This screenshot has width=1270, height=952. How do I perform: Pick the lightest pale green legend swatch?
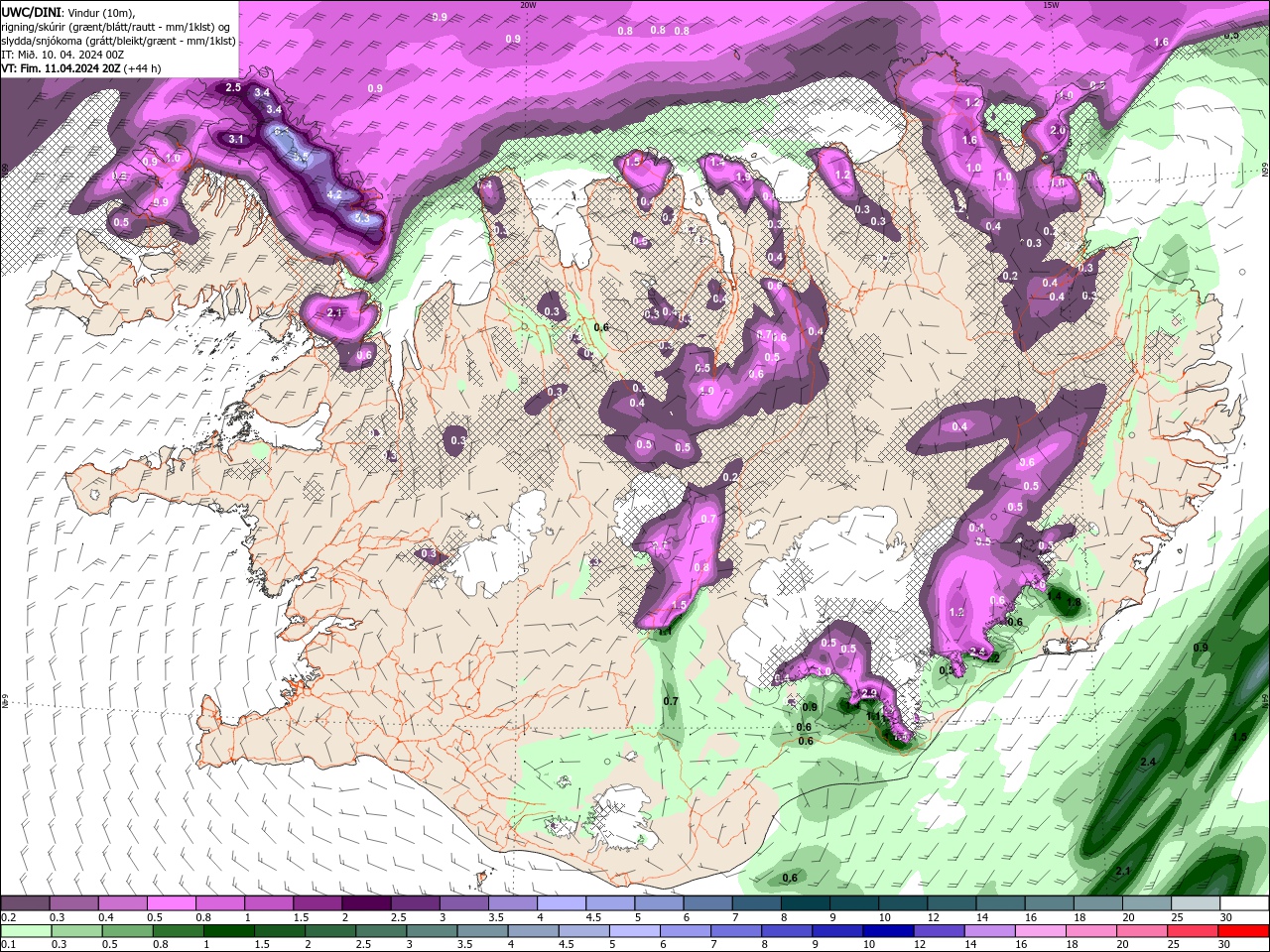[x=25, y=931]
